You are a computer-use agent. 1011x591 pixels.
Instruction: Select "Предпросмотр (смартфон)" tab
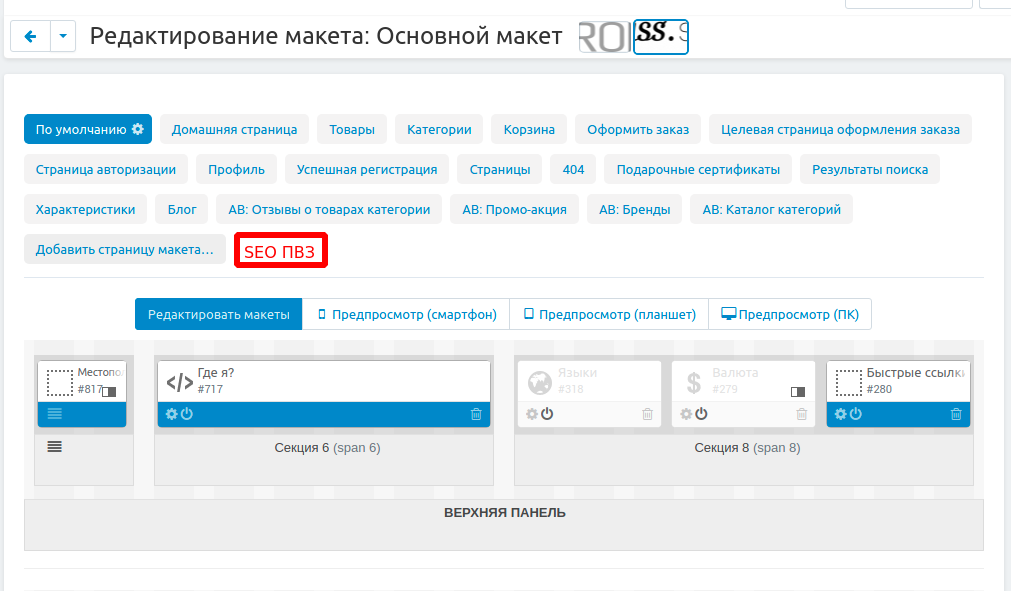pos(406,314)
